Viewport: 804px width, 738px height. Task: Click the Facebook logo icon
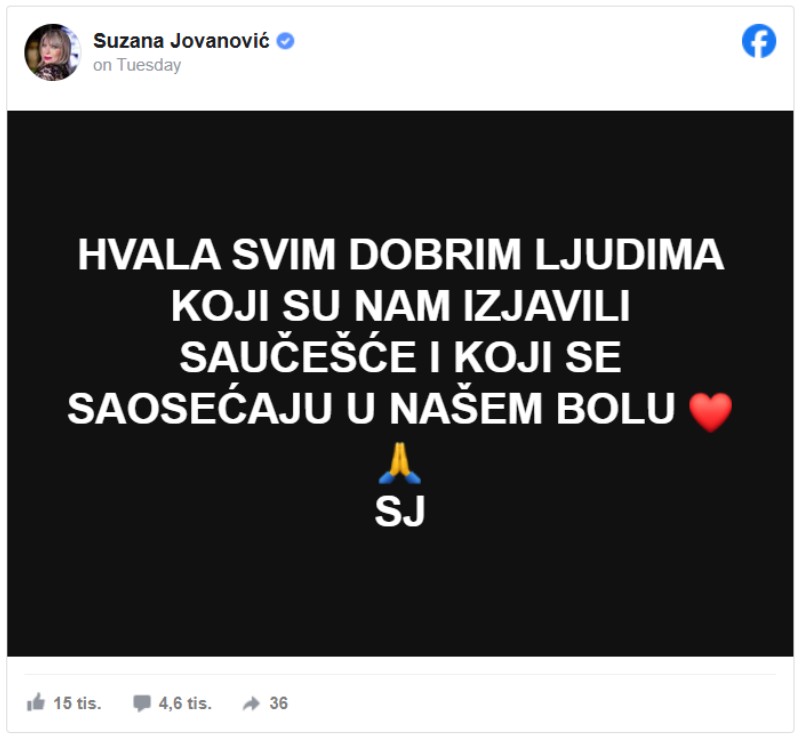(759, 41)
